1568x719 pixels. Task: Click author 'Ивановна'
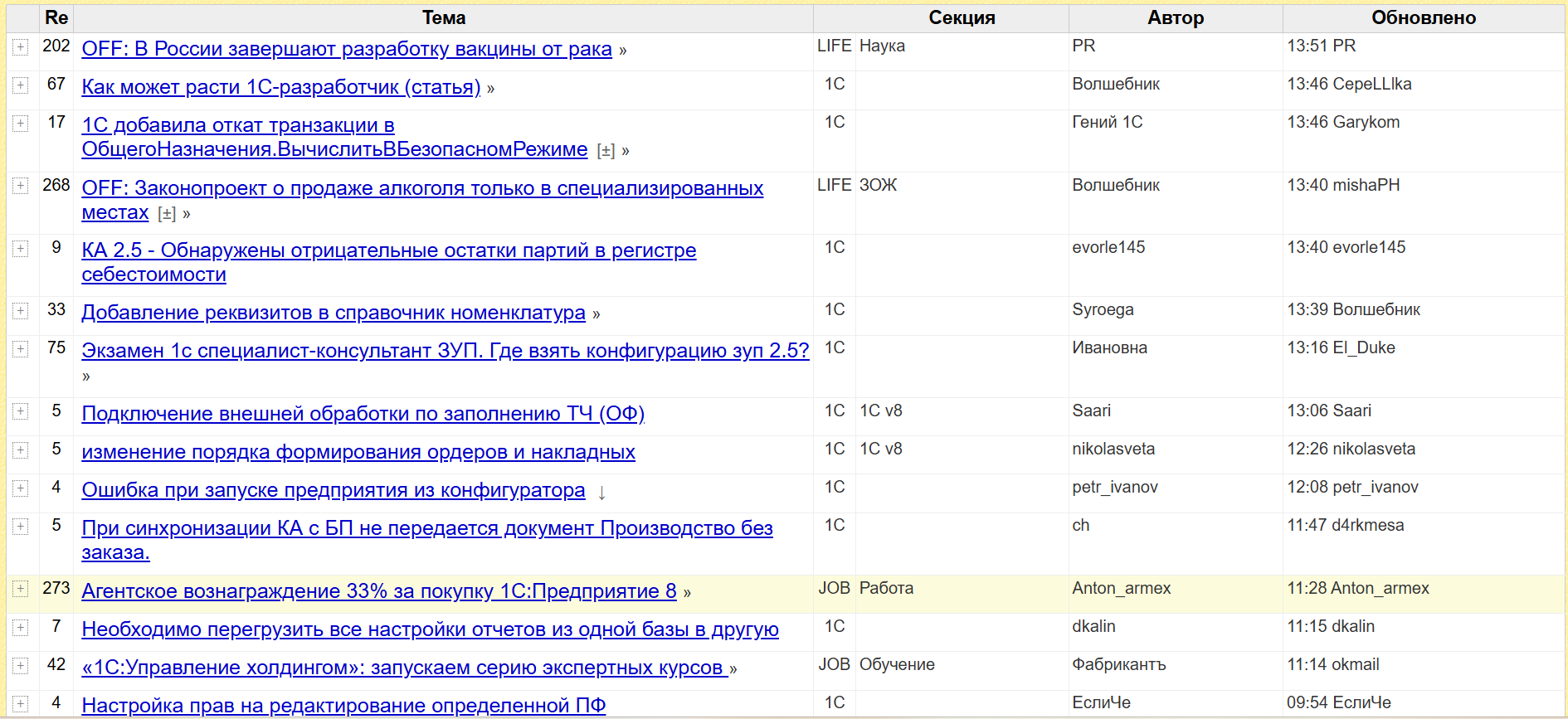[1109, 347]
